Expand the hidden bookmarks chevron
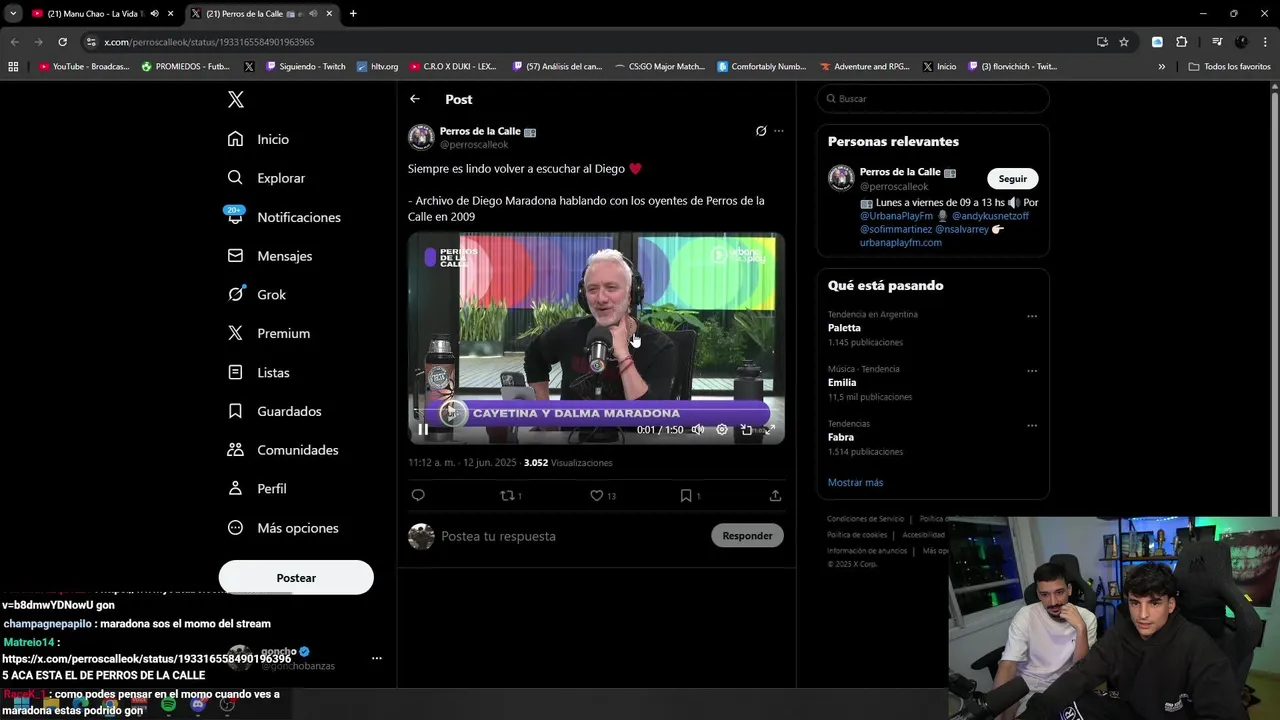Image resolution: width=1280 pixels, height=720 pixels. [1161, 67]
